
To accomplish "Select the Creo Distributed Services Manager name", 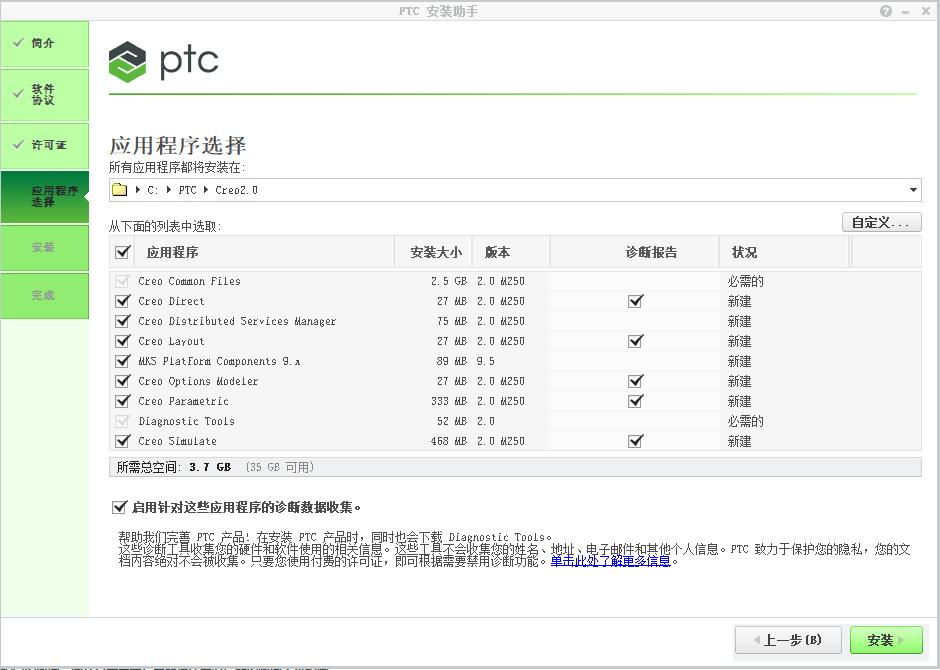I will [237, 321].
